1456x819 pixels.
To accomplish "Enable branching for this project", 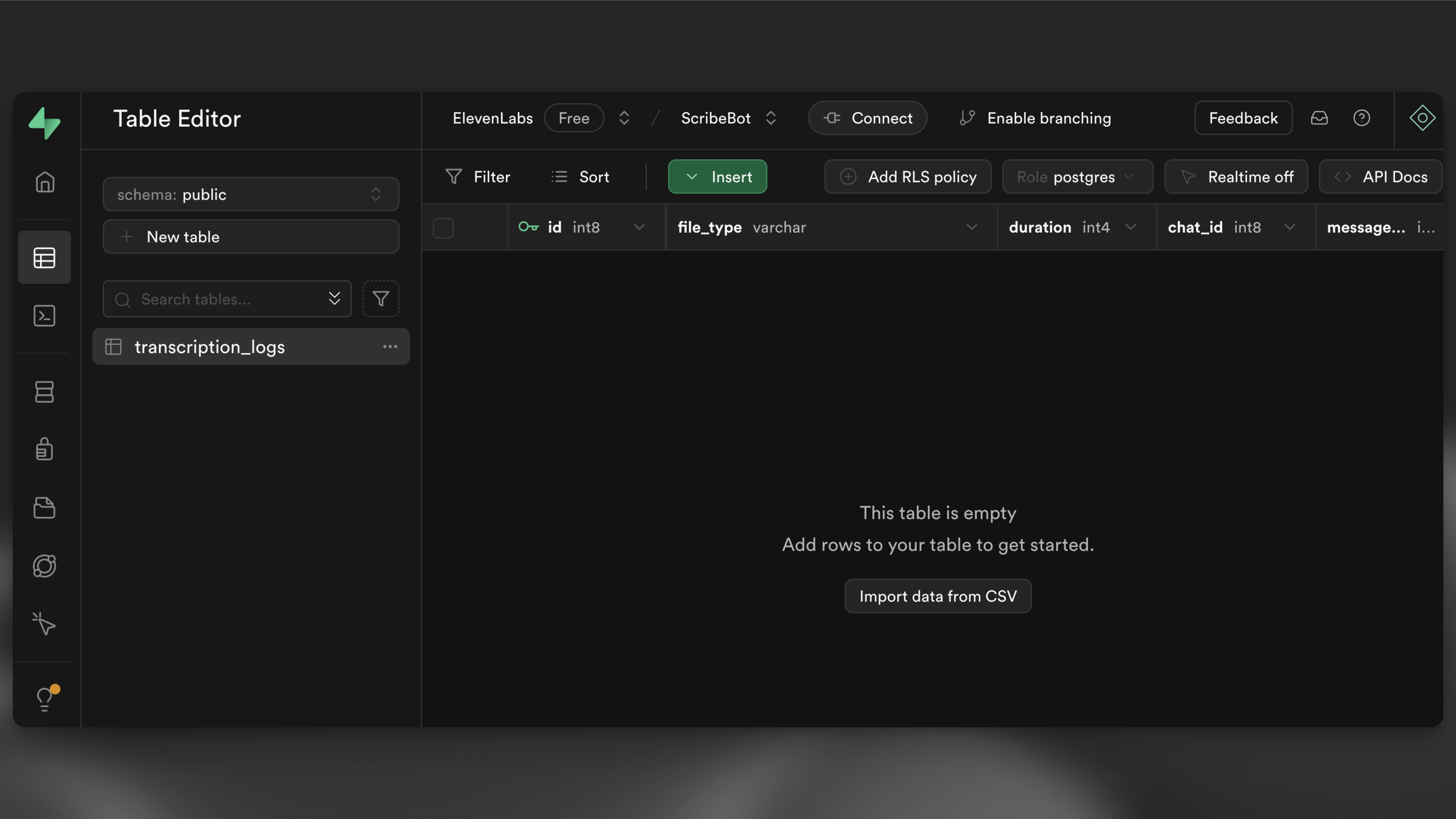I will pos(1035,117).
